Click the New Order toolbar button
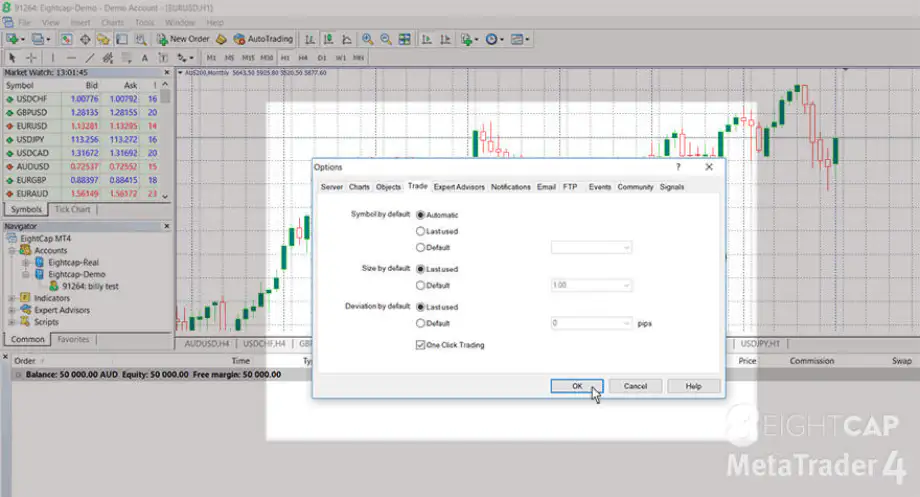The image size is (920, 497). [183, 39]
